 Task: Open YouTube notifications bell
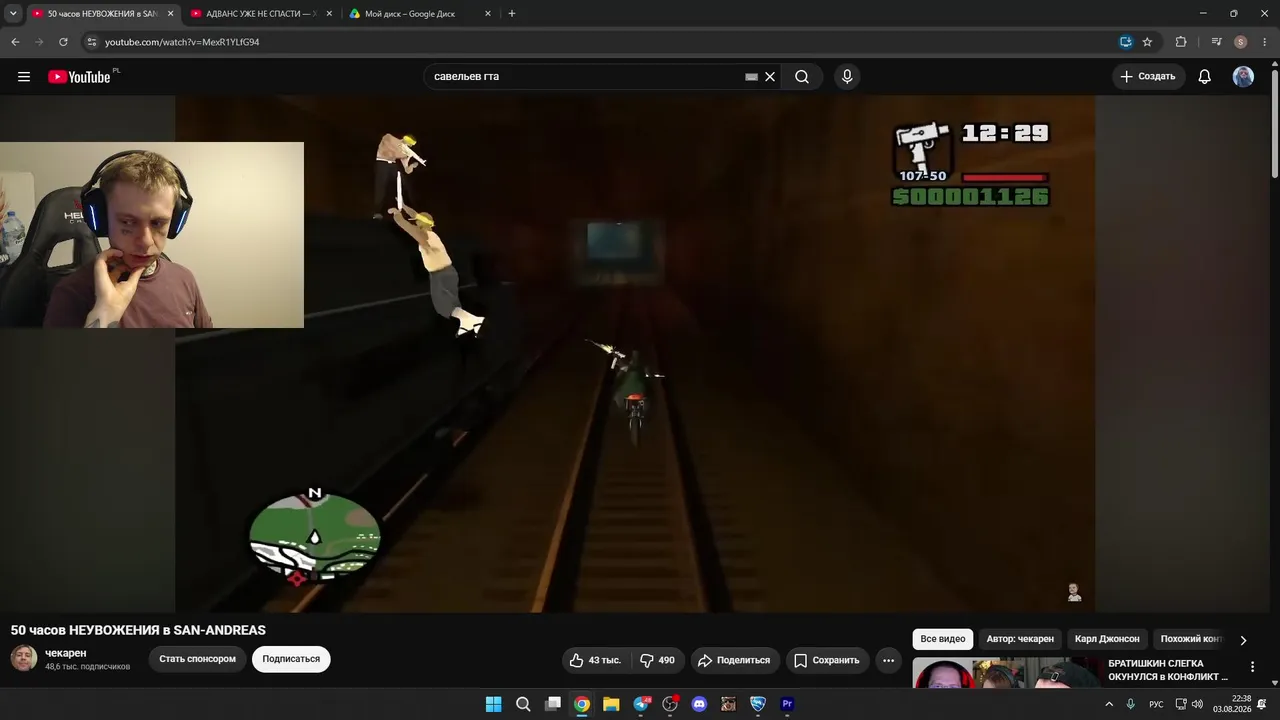tap(1205, 77)
